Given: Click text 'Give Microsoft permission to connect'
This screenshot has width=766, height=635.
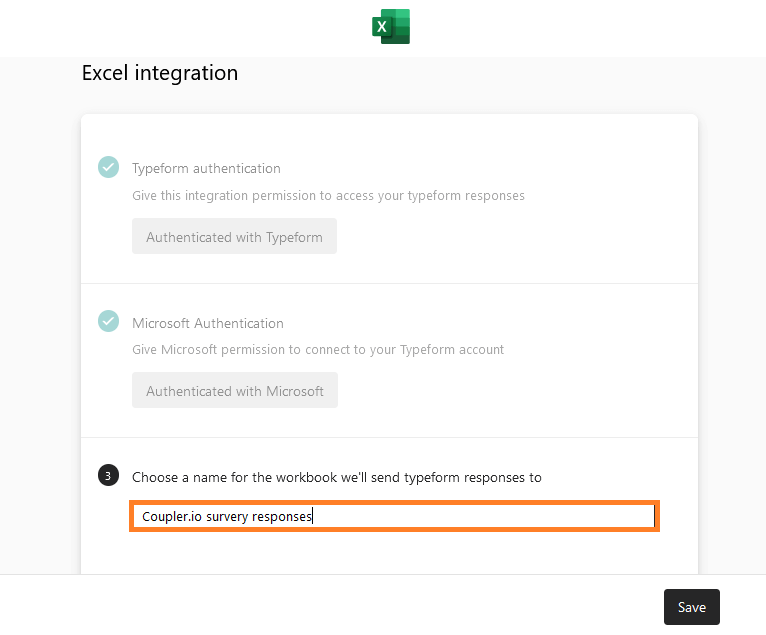Looking at the screenshot, I should [x=241, y=350].
